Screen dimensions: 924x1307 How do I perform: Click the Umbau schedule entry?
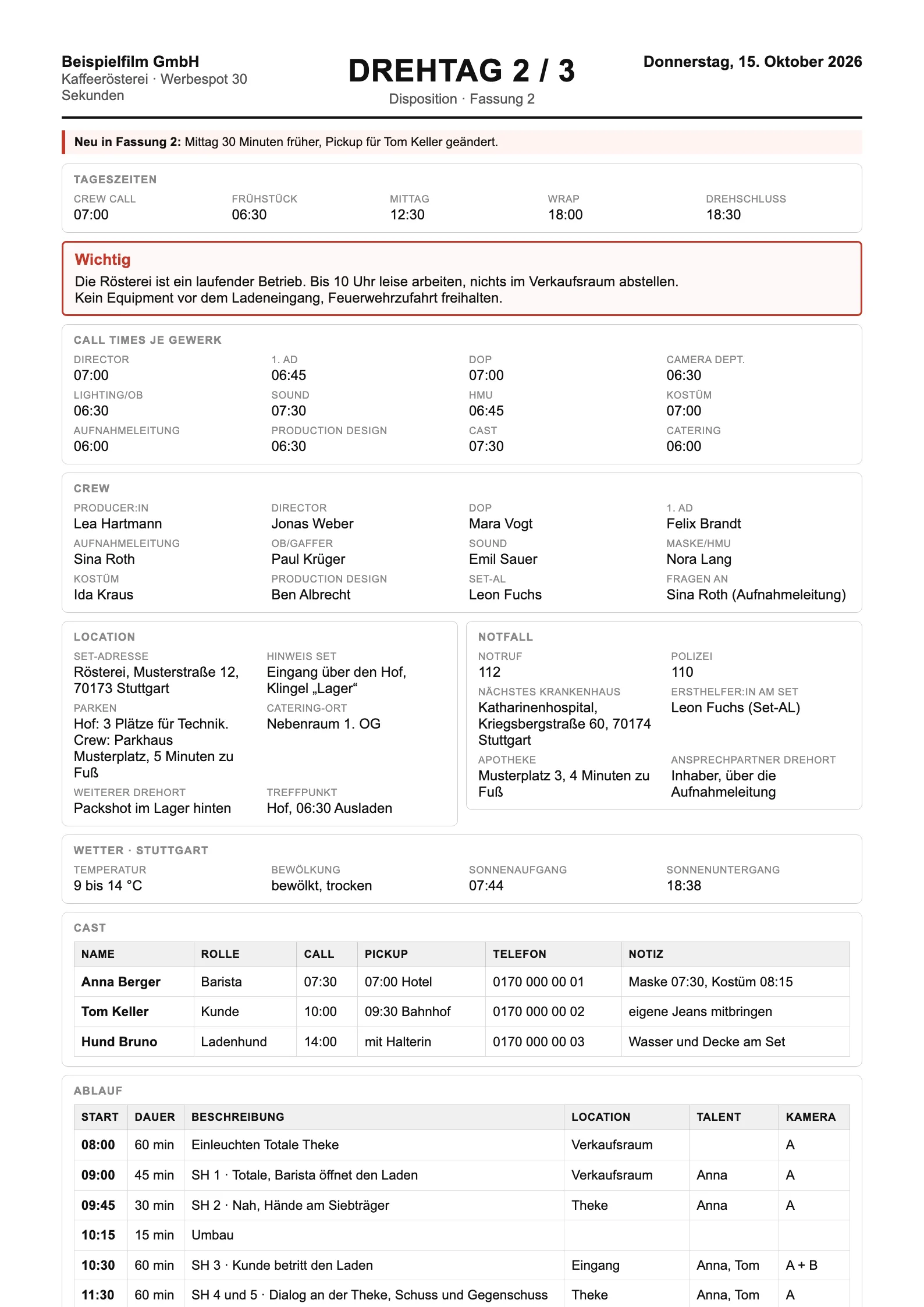(212, 1235)
